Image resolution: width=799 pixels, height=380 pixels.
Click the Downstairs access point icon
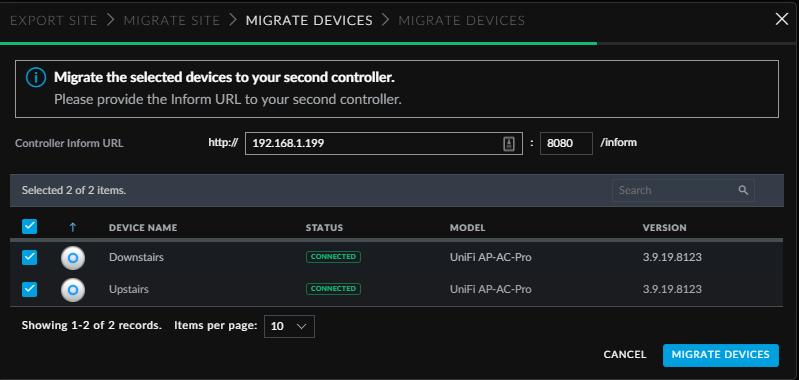pos(73,258)
